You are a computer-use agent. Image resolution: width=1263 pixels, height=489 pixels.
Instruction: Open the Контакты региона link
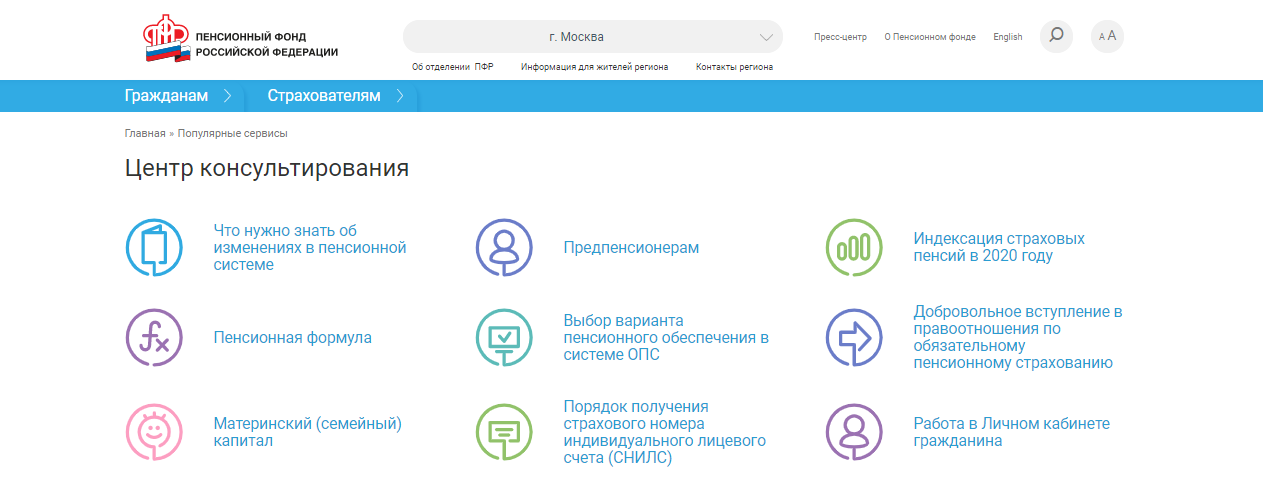pos(734,67)
